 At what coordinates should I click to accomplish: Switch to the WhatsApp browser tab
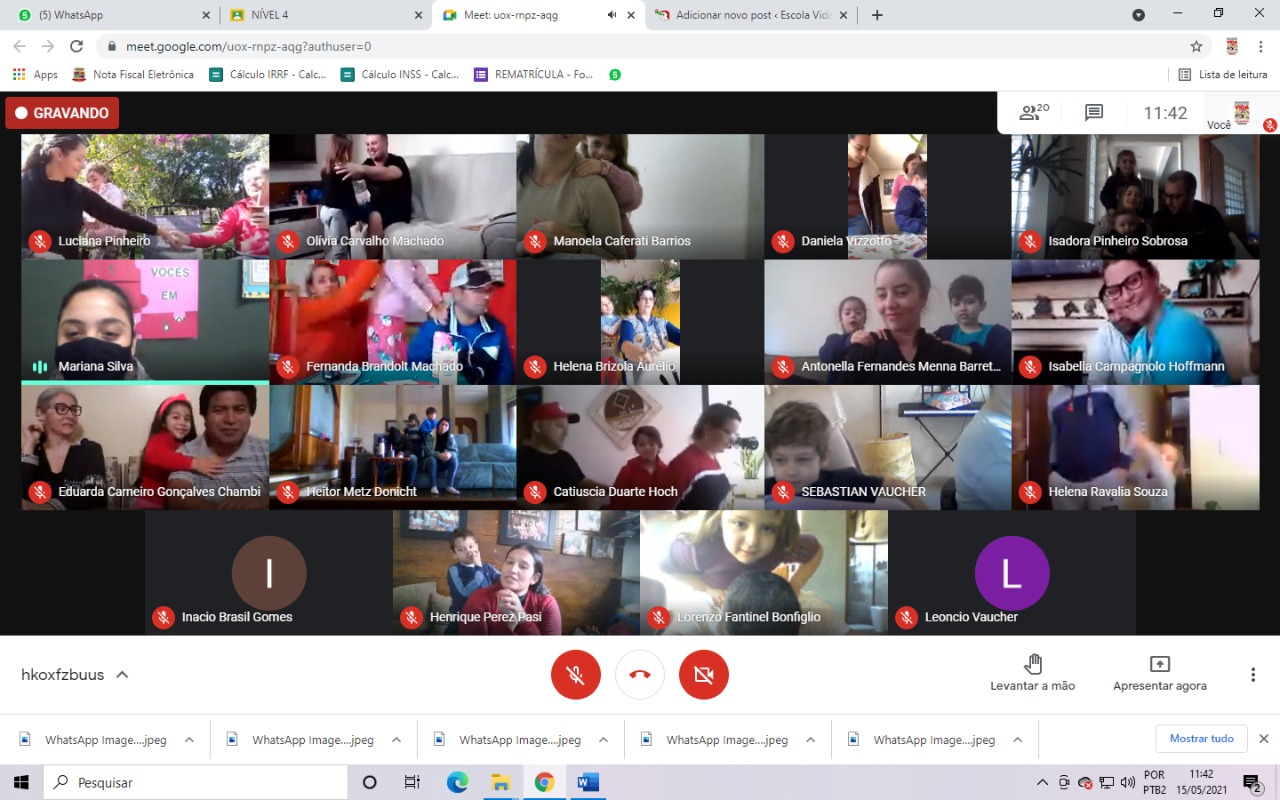[110, 15]
